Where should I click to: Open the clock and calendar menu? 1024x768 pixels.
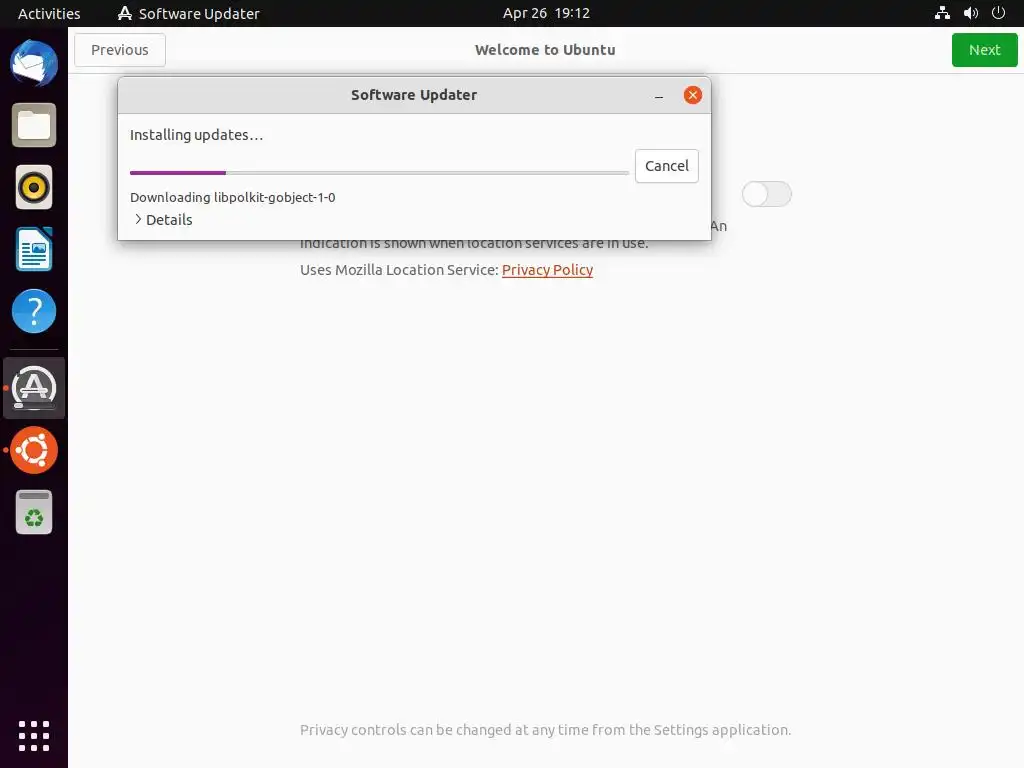[x=546, y=13]
